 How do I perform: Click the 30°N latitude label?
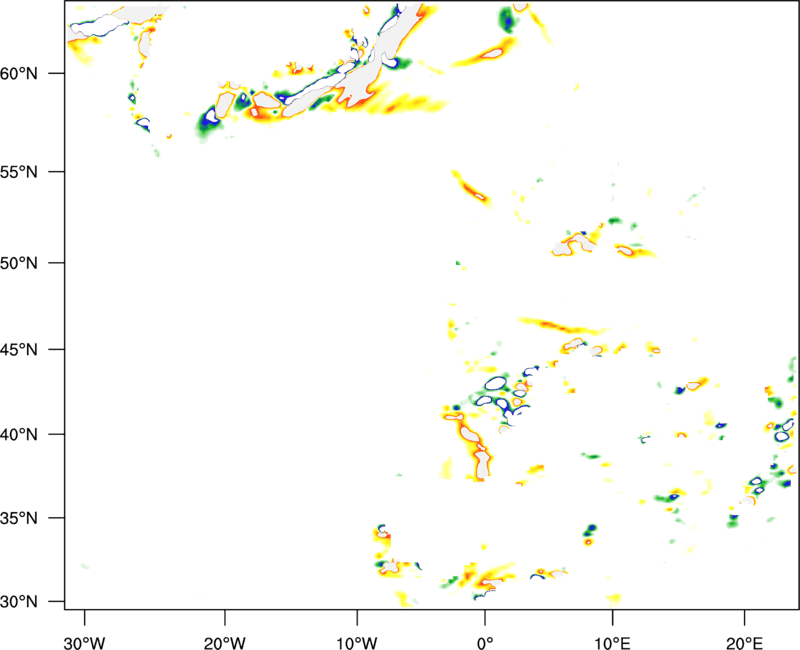coord(19,602)
